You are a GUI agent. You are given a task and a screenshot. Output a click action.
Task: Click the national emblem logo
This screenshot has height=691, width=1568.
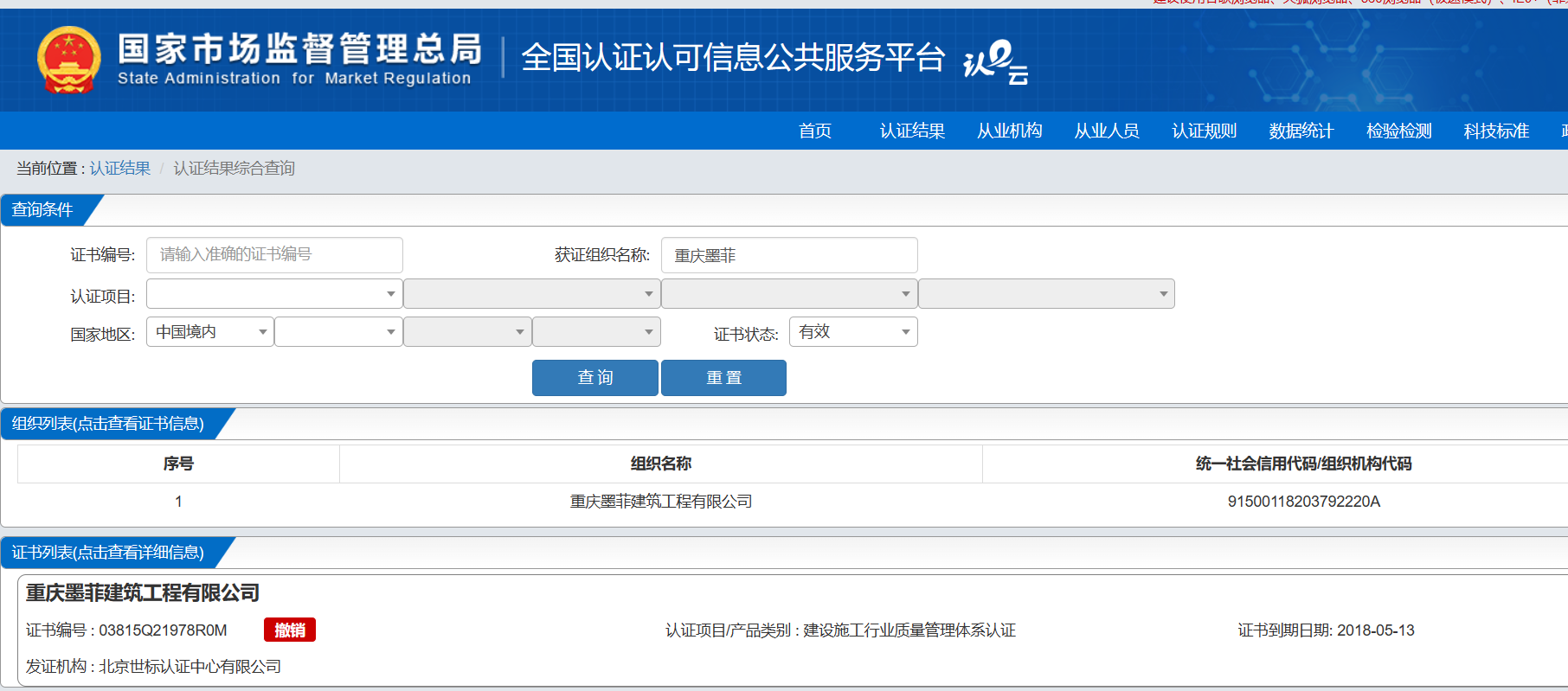(x=69, y=60)
